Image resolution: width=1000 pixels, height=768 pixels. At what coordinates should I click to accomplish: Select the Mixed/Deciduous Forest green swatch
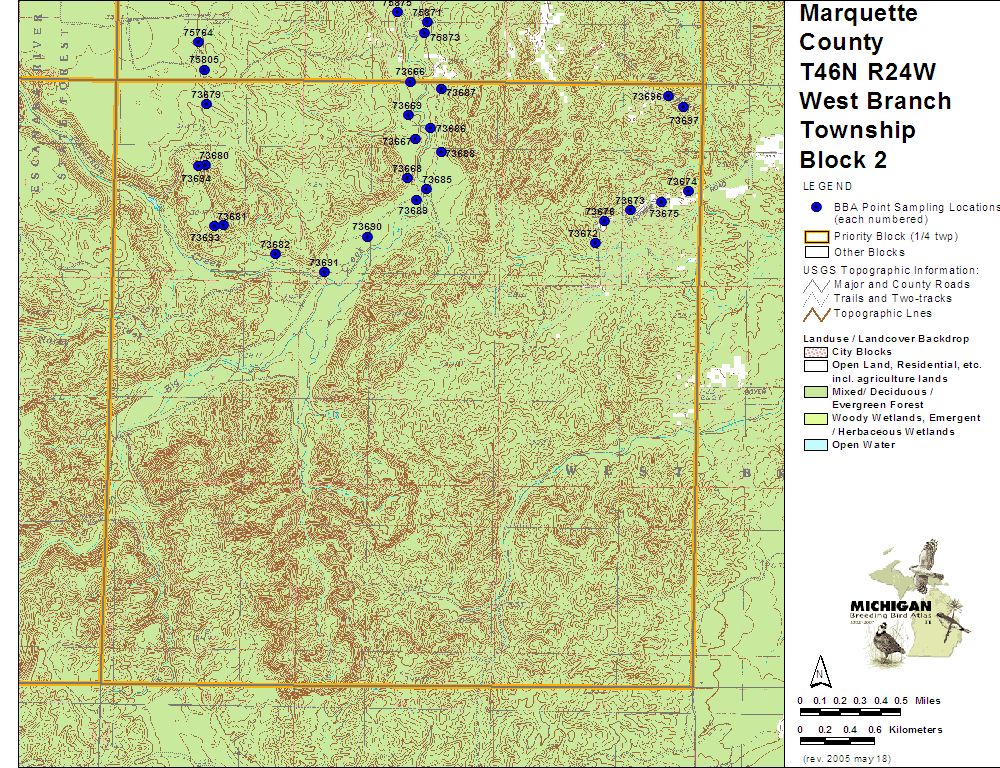(816, 391)
